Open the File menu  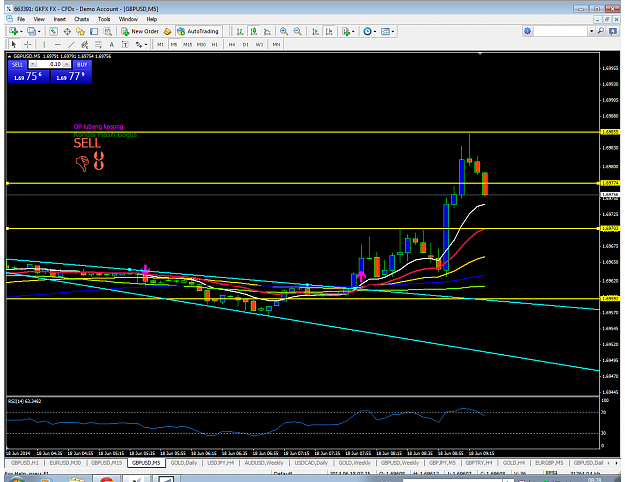click(21, 19)
